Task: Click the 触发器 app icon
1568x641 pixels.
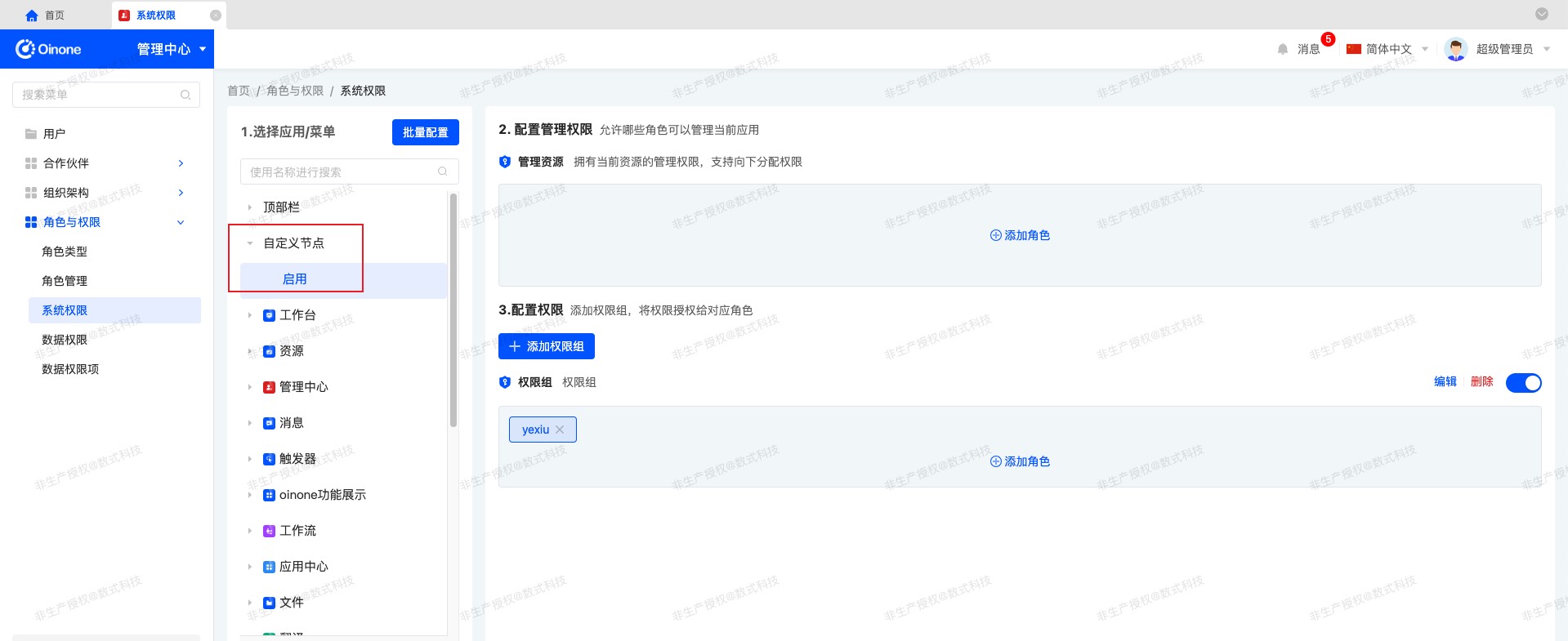Action: (x=269, y=459)
